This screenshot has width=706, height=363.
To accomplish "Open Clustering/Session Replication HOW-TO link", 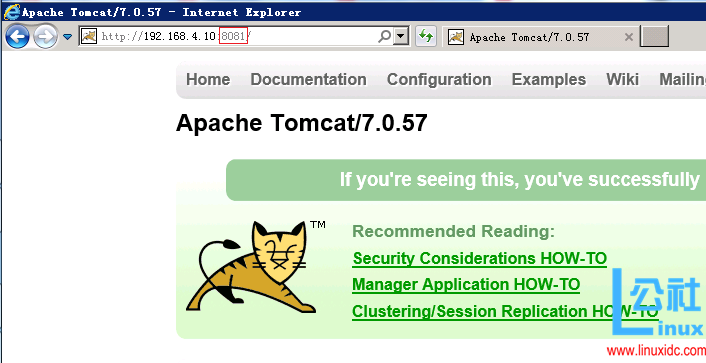I will point(505,311).
